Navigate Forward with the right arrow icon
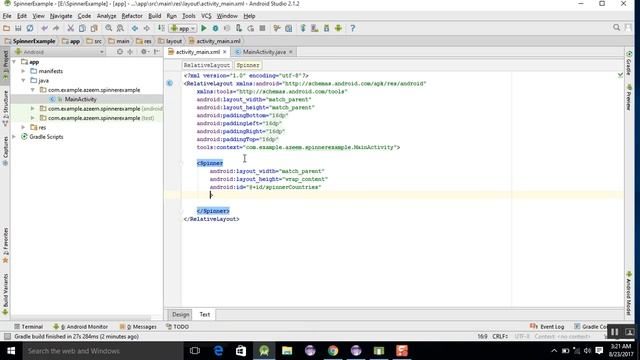Viewport: 640px width, 360px height. [147, 28]
